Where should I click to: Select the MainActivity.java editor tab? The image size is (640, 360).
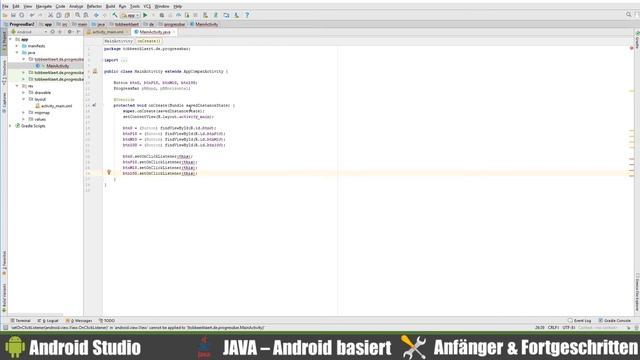155,32
